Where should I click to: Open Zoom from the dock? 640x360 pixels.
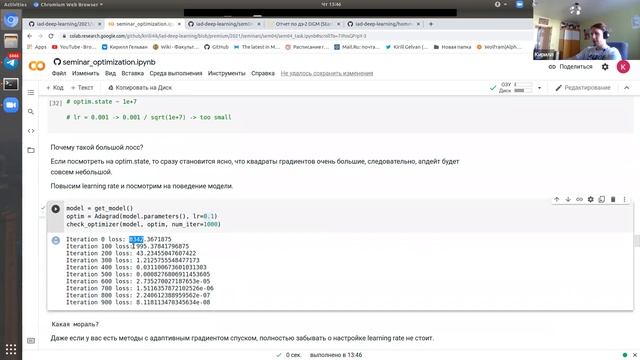pyautogui.click(x=11, y=105)
